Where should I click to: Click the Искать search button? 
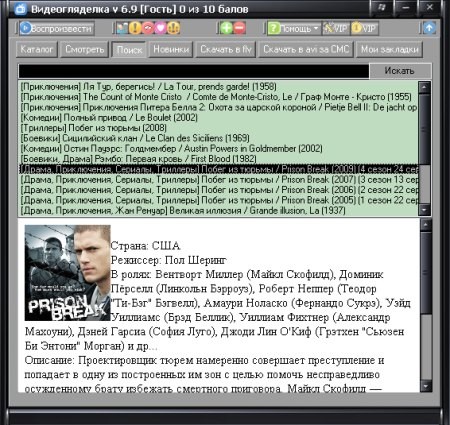click(x=400, y=71)
